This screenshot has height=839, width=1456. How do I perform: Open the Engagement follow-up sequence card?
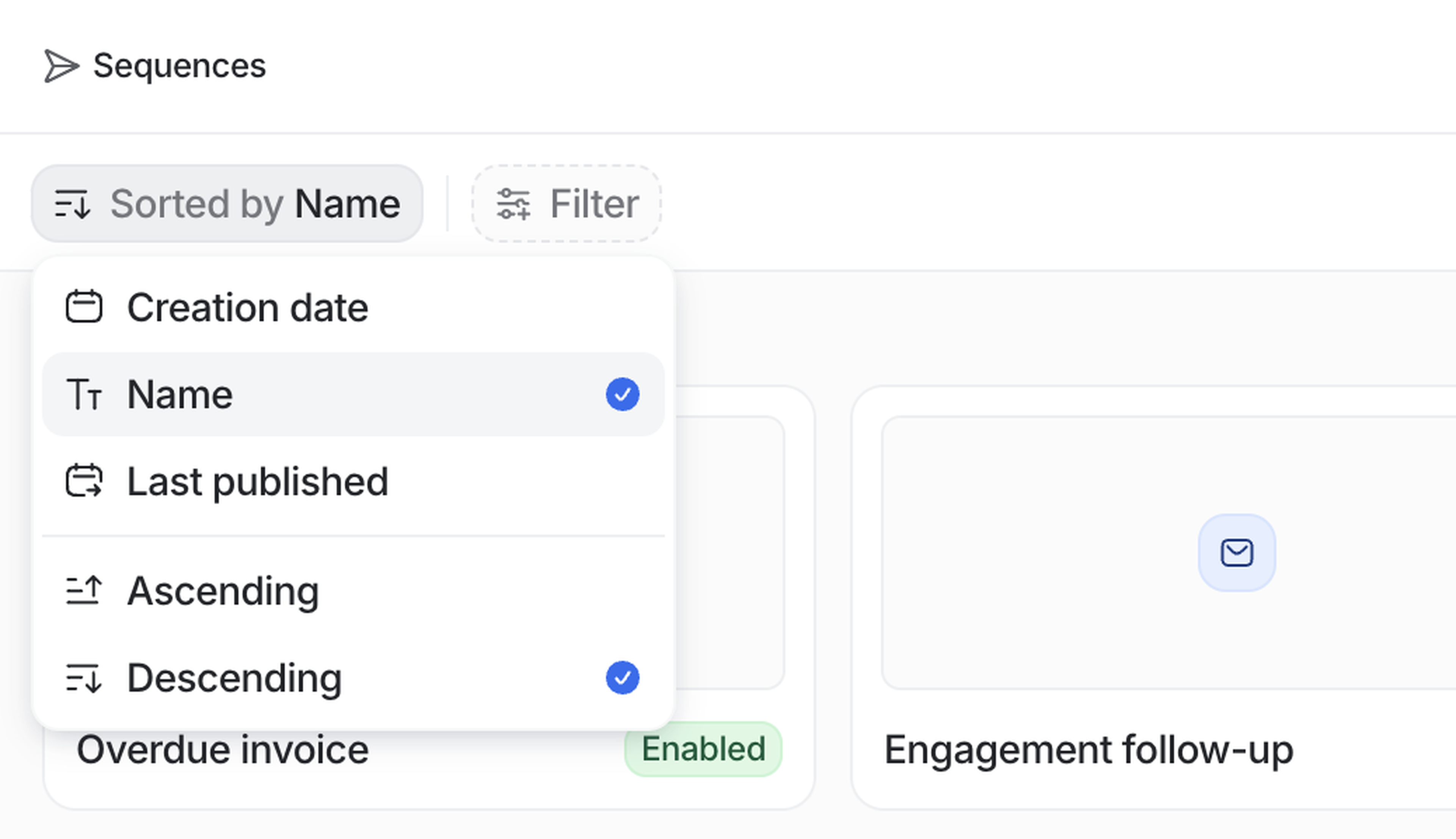coord(1089,750)
